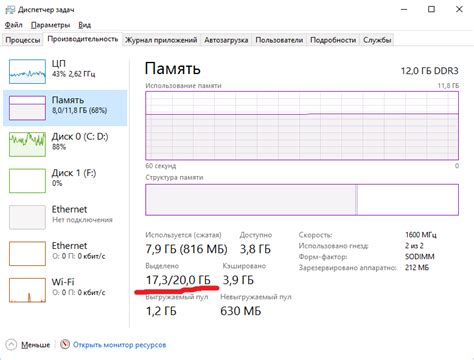
Task: Open the Файл menu
Action: coord(14,25)
